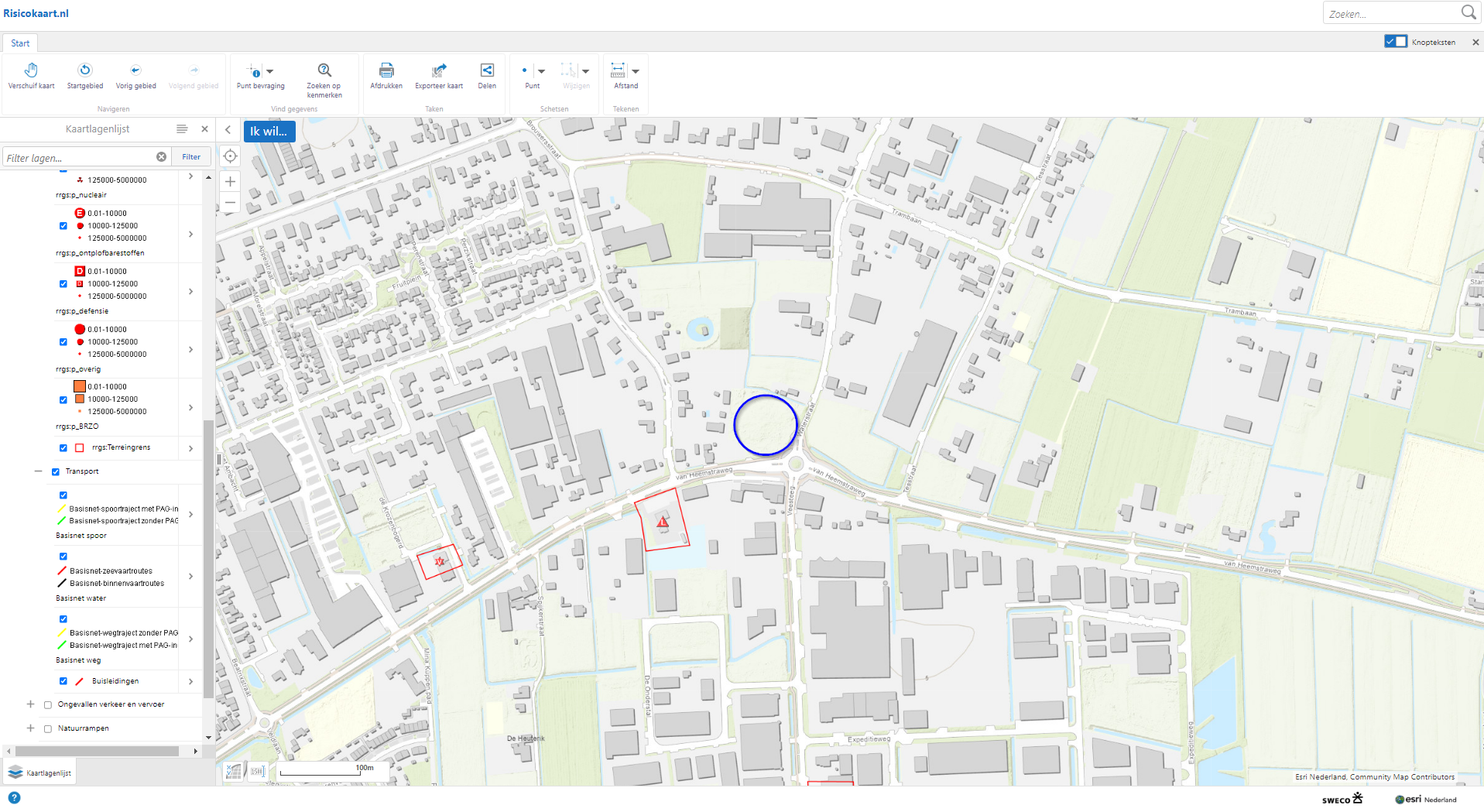Click the layer list scroll-down arrow

(x=208, y=738)
